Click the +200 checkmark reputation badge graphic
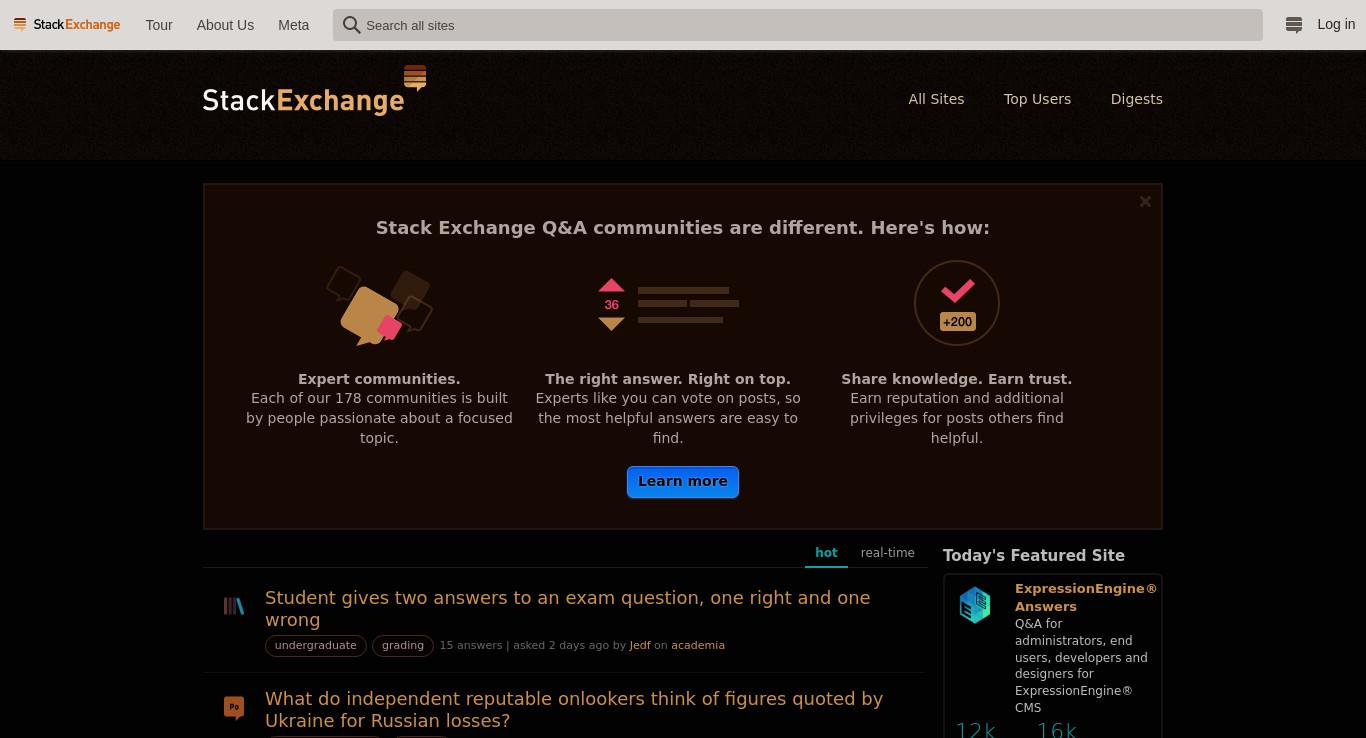Image resolution: width=1366 pixels, height=738 pixels. [957, 303]
